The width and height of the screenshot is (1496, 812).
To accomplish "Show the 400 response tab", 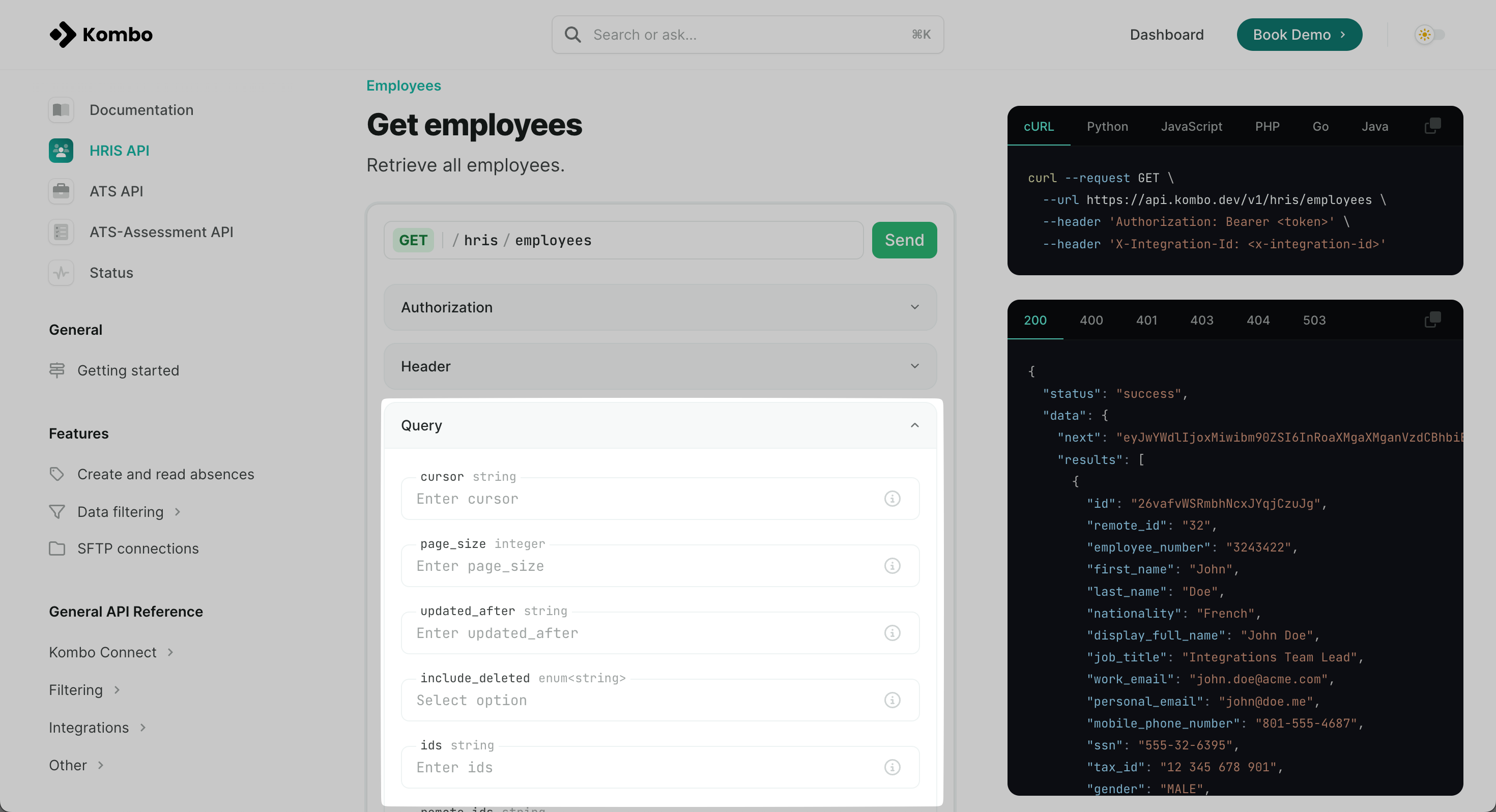I will point(1091,320).
